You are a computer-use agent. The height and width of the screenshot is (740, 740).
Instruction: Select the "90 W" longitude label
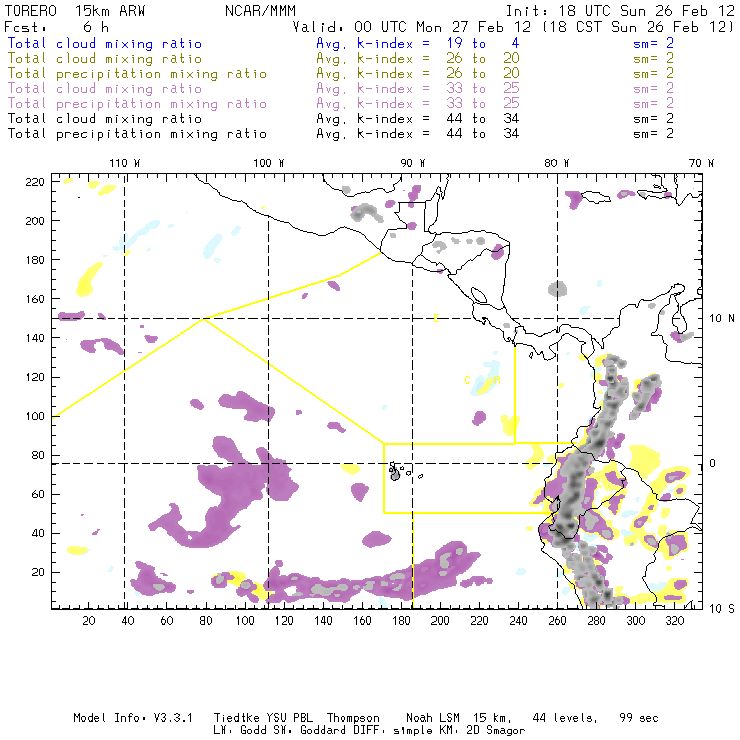click(413, 163)
